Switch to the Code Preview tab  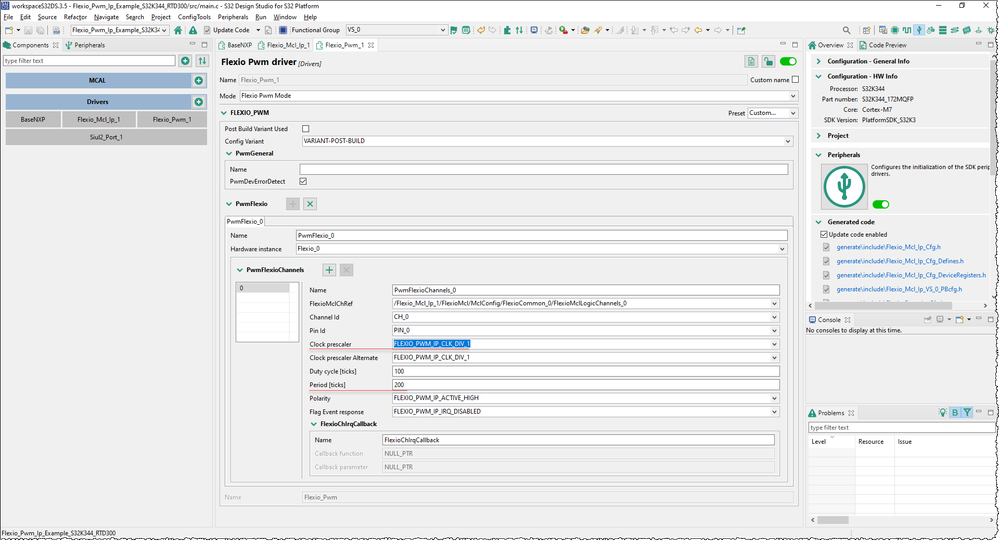(x=883, y=45)
